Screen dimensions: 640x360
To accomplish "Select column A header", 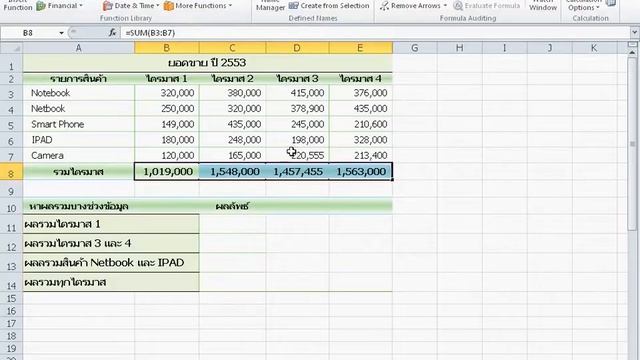I will [x=78, y=48].
